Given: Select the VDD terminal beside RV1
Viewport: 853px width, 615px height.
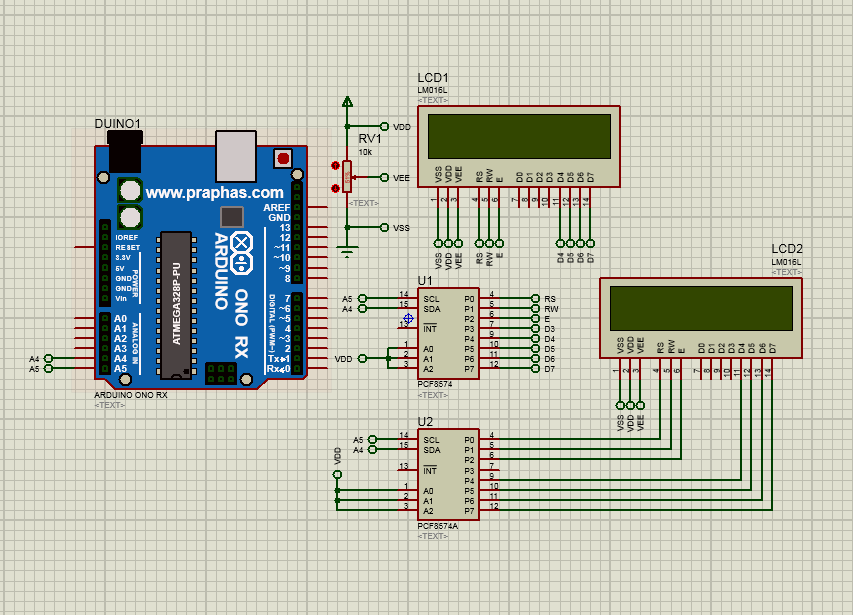Looking at the screenshot, I should click(x=384, y=126).
